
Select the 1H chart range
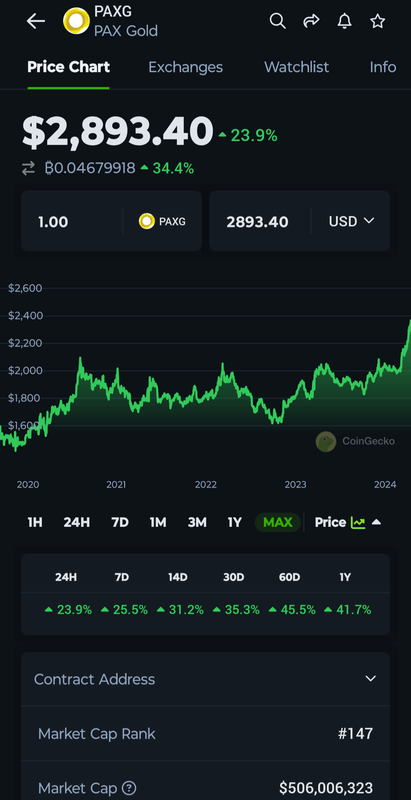click(35, 522)
